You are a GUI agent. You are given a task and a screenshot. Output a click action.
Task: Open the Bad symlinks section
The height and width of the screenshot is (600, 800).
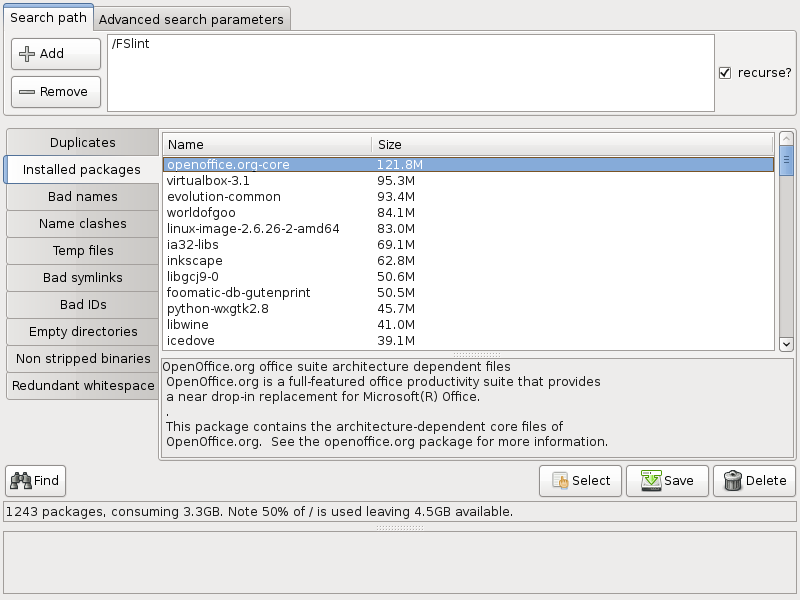coord(82,277)
